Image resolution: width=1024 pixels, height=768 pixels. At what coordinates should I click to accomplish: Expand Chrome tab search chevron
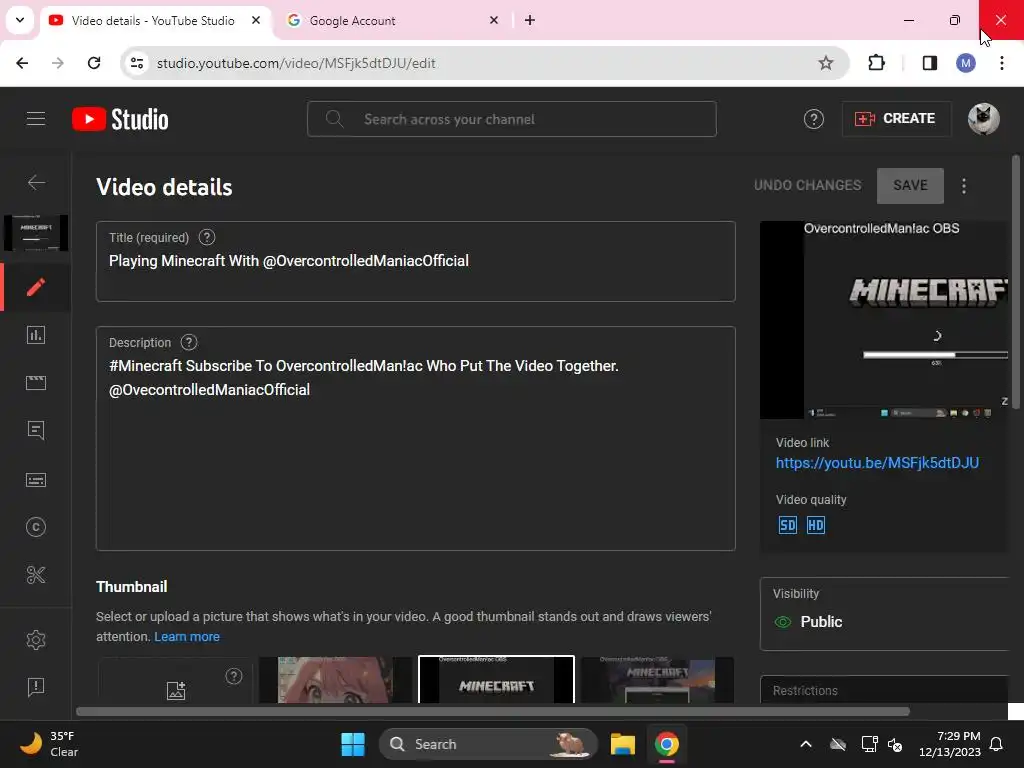coord(20,20)
